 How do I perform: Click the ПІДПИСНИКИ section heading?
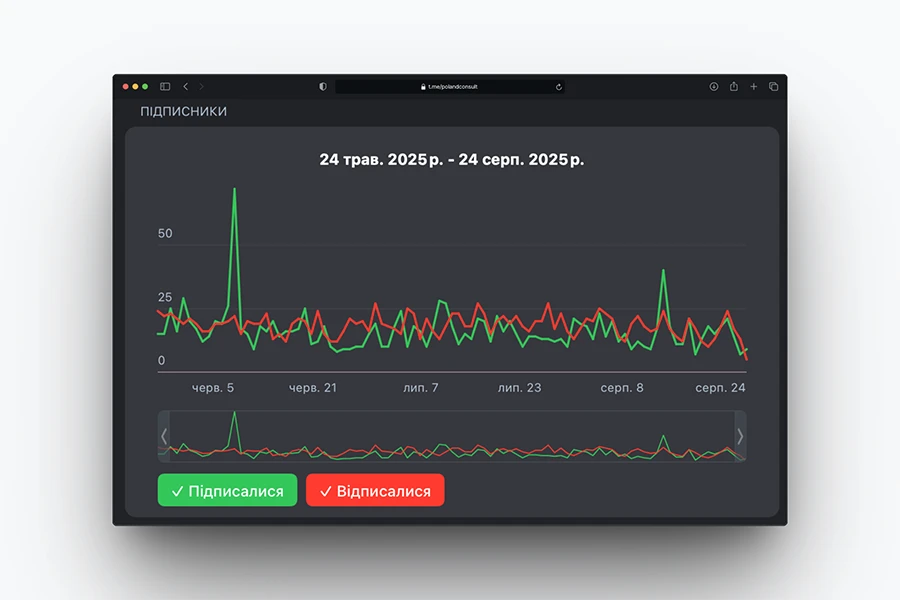183,112
